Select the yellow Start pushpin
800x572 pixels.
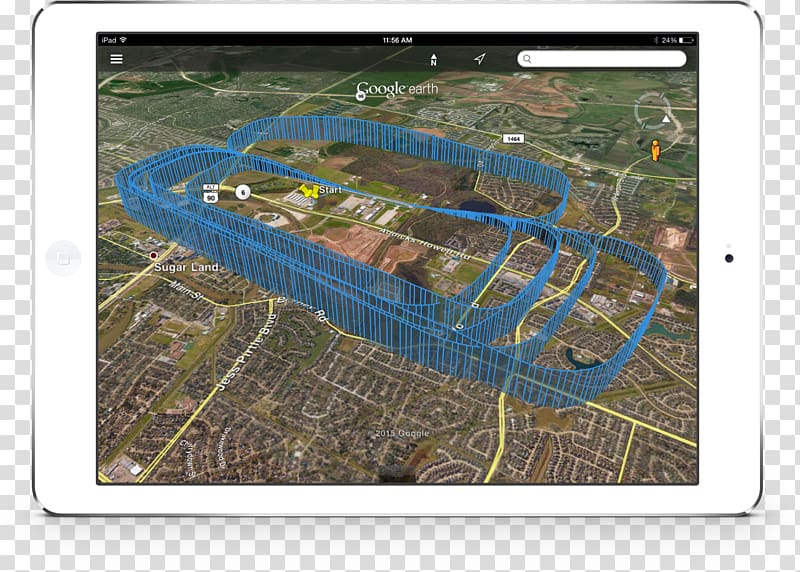308,190
